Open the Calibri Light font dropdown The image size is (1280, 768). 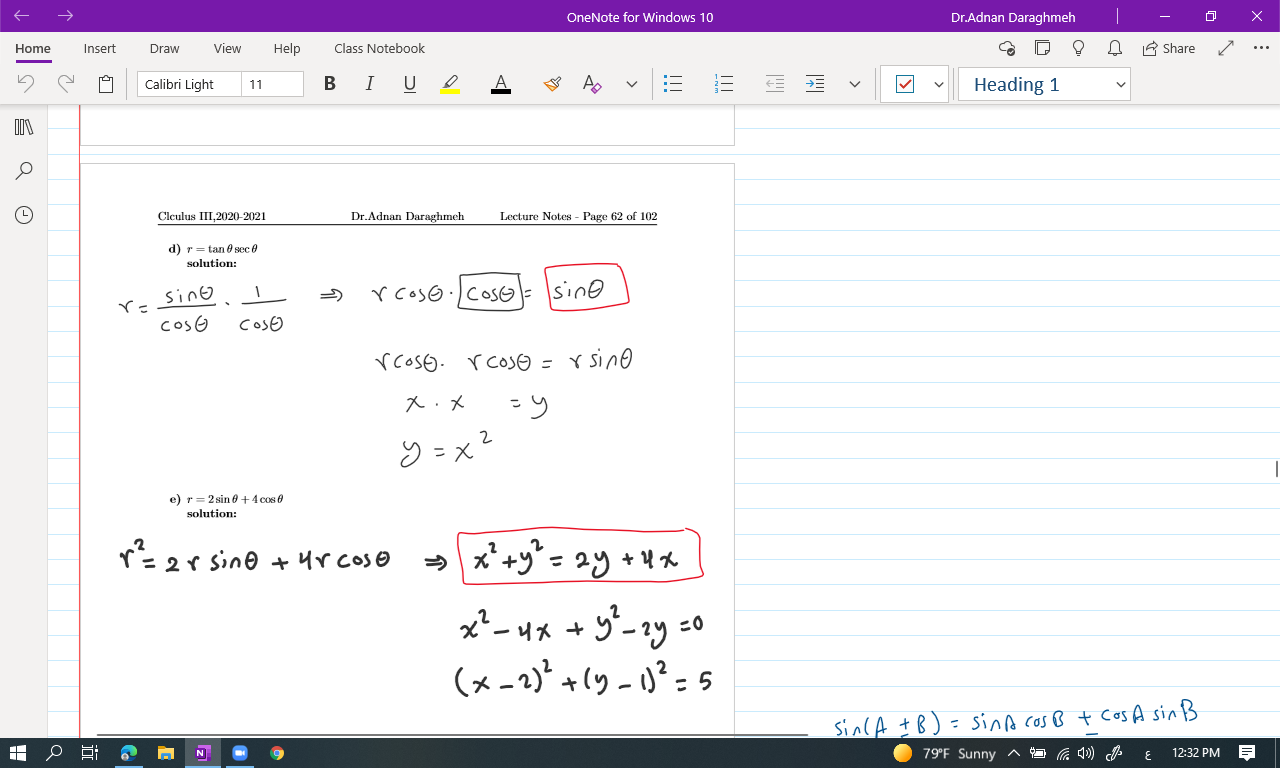click(189, 84)
